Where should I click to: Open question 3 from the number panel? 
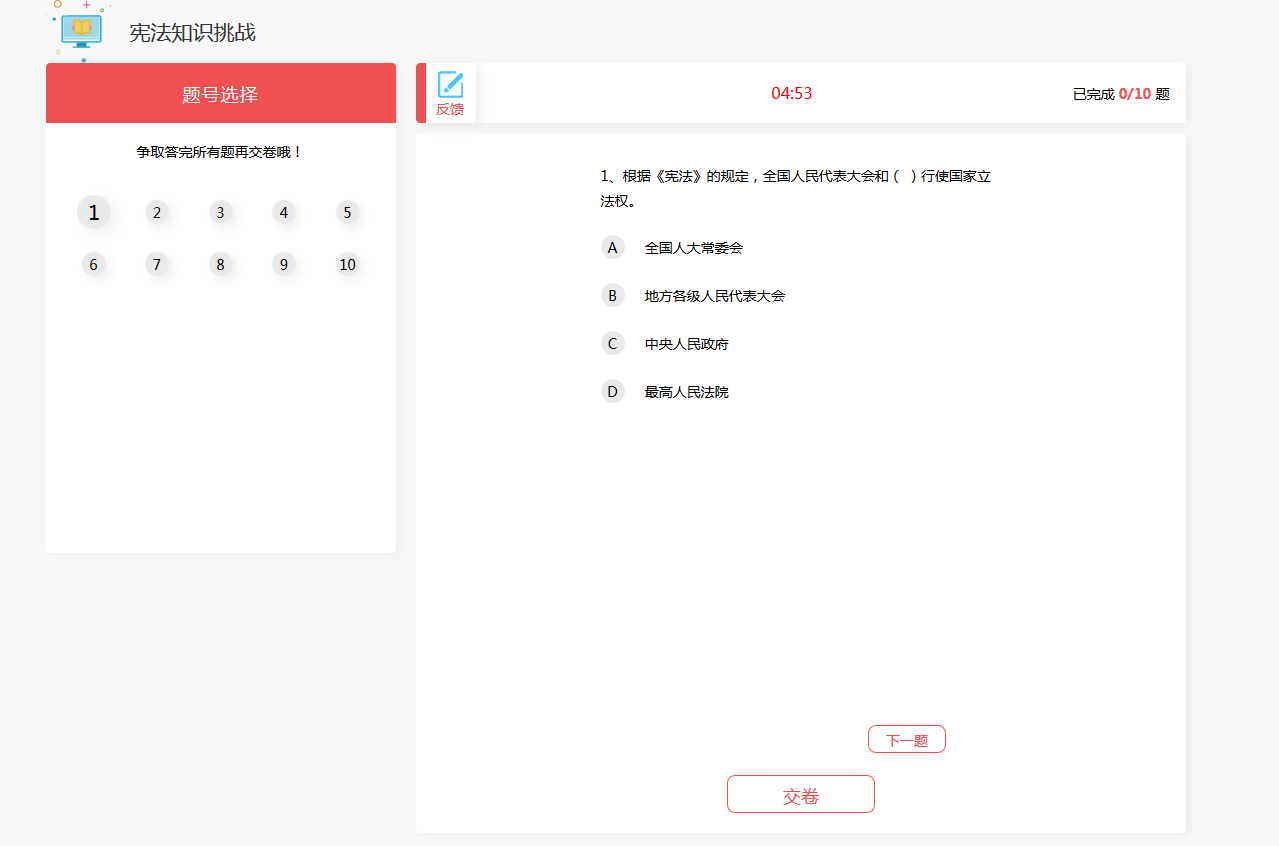point(220,212)
